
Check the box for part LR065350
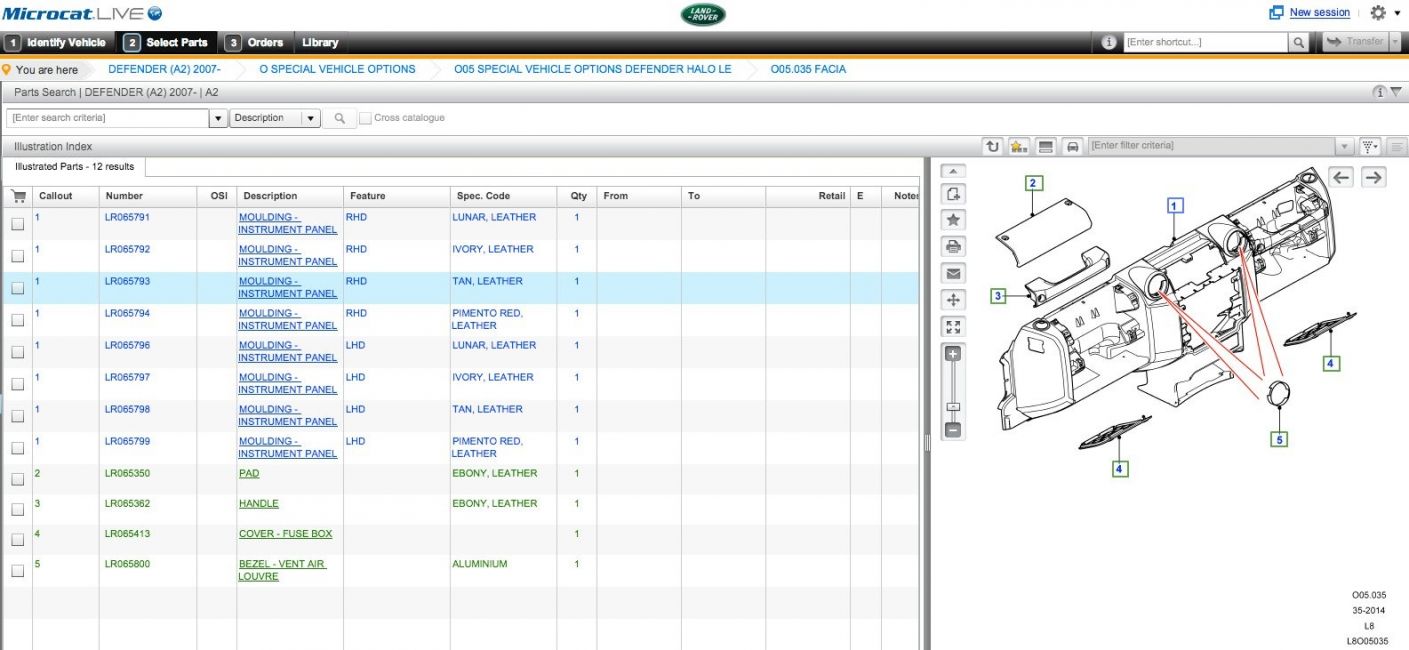coord(18,480)
